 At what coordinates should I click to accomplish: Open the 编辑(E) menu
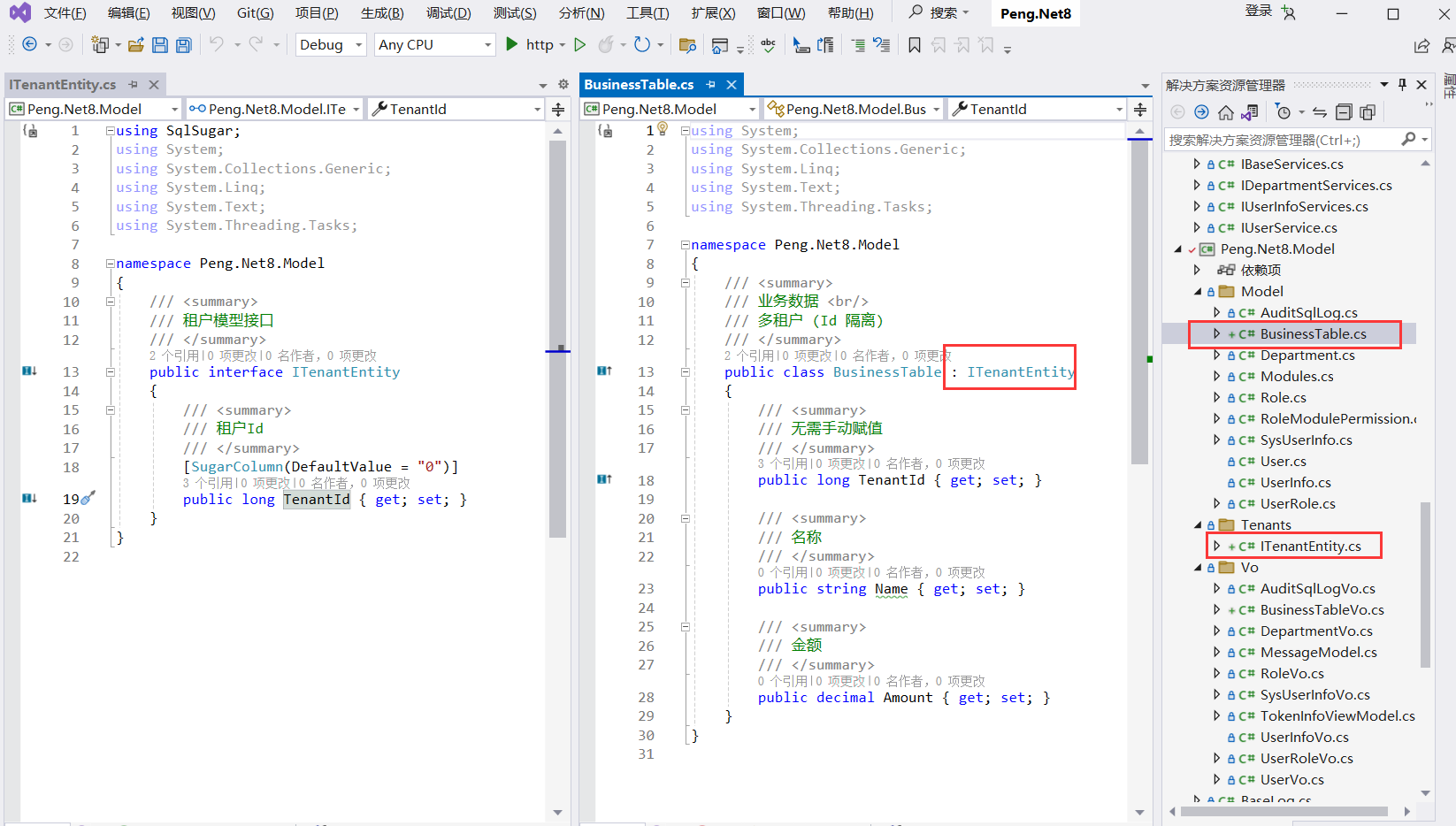128,13
